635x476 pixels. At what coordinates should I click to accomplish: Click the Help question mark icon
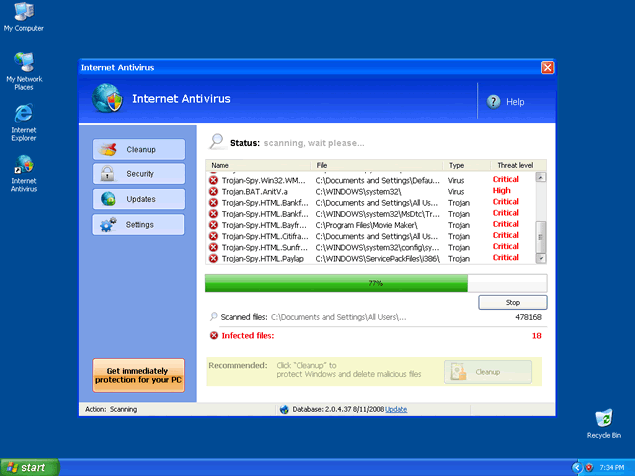[x=493, y=102]
